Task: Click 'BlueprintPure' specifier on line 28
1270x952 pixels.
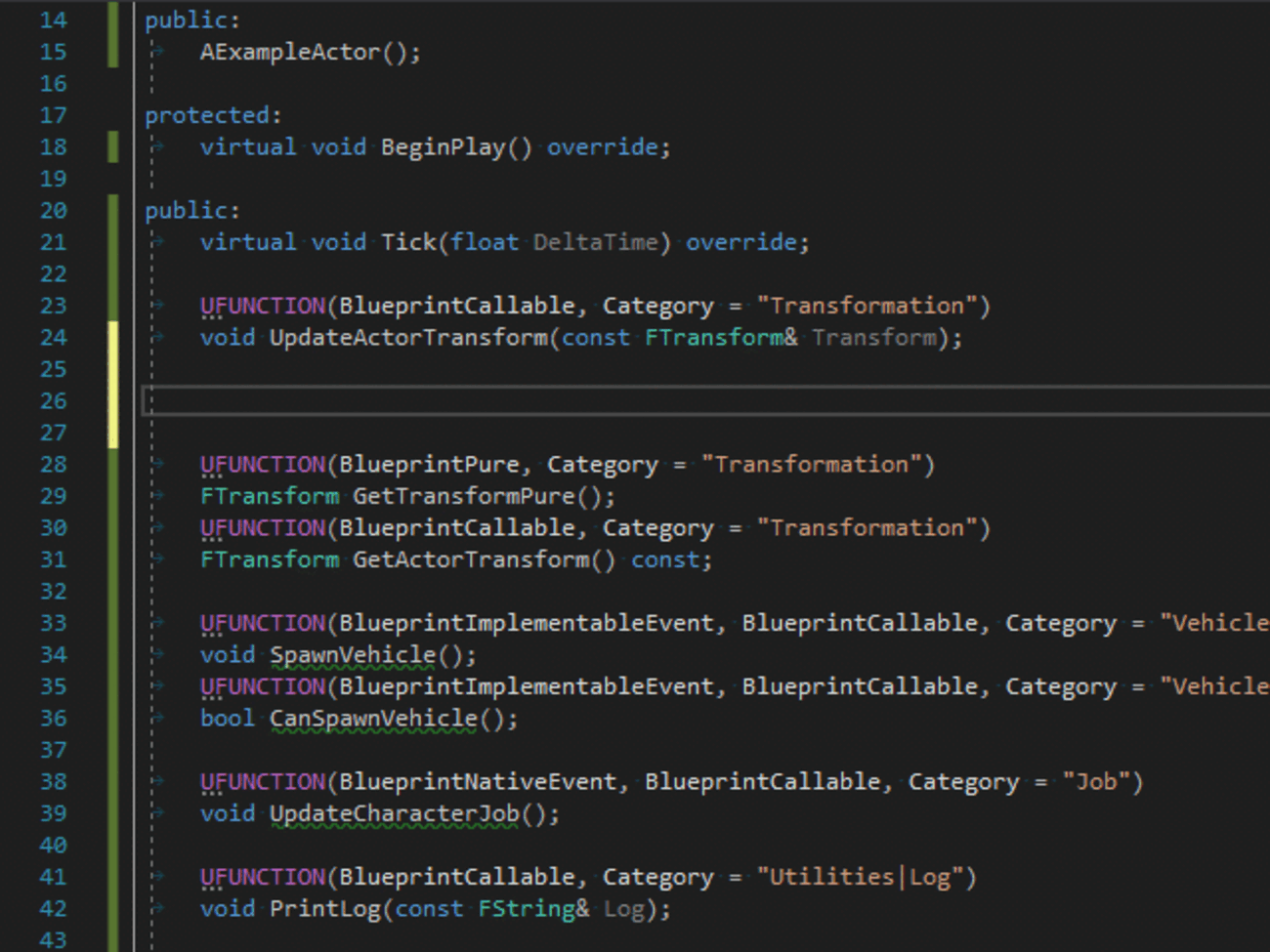Action: [429, 465]
